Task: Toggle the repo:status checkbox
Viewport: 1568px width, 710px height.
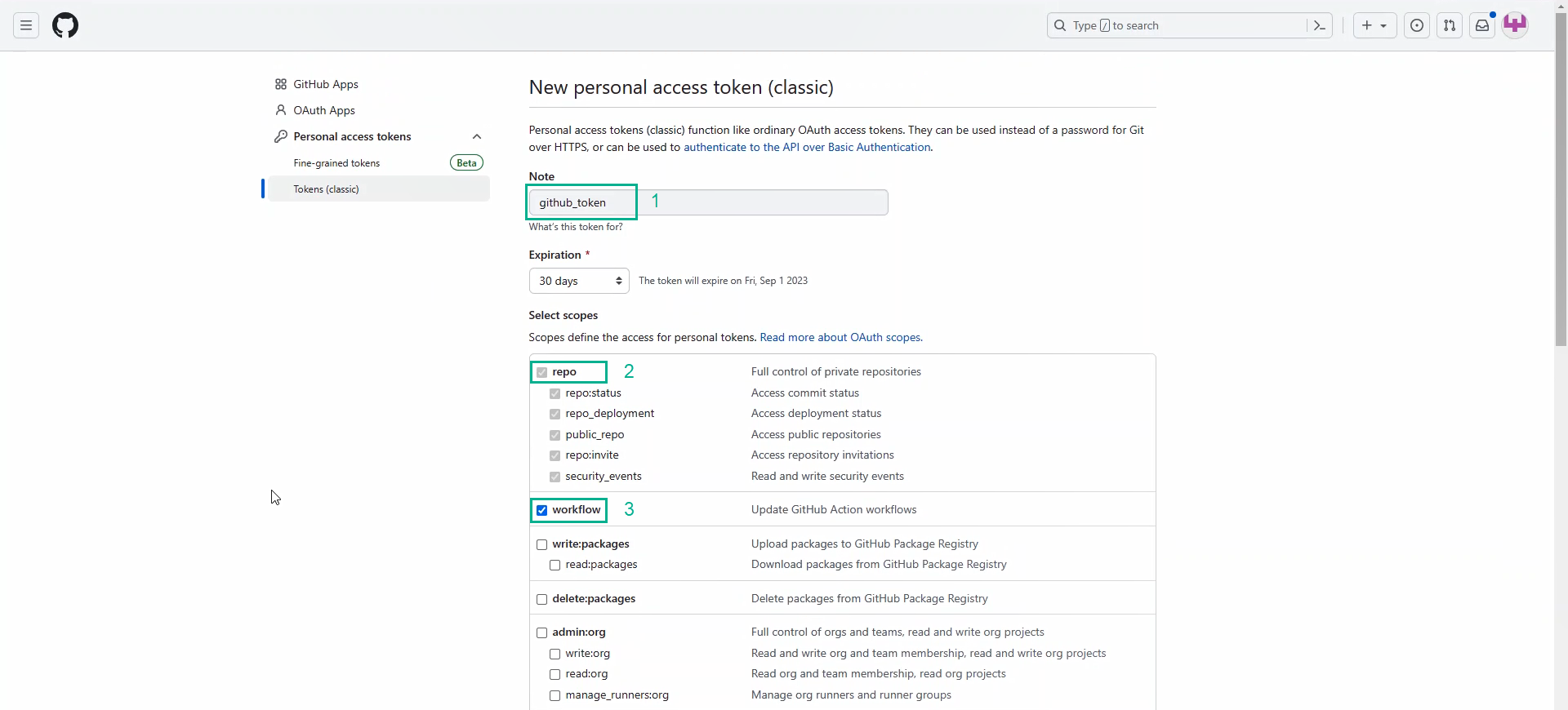Action: coord(555,393)
